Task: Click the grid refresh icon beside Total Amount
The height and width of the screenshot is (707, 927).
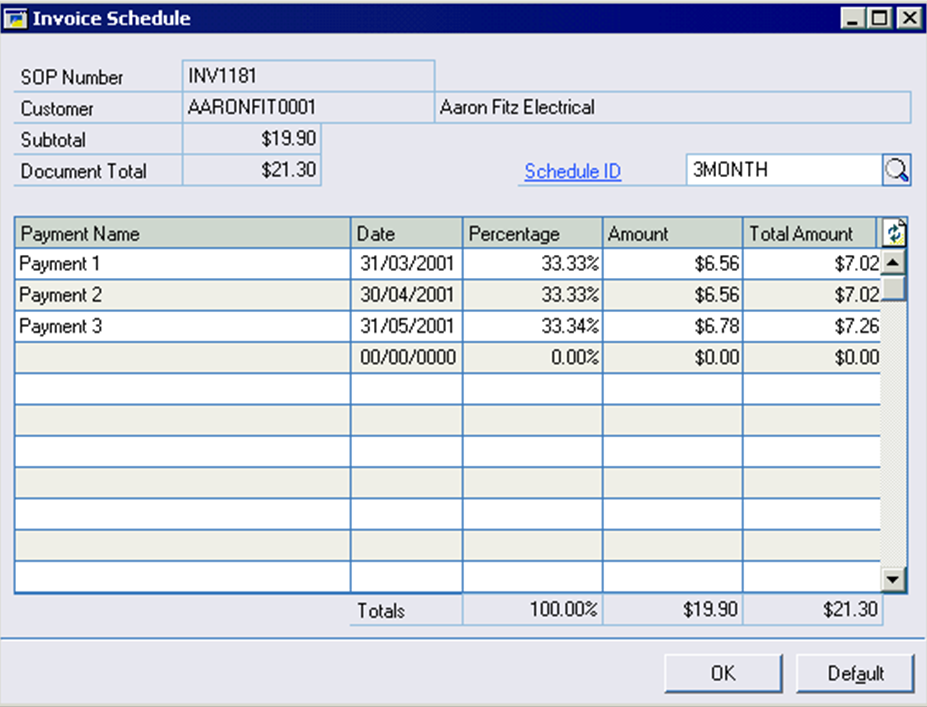Action: pos(894,233)
